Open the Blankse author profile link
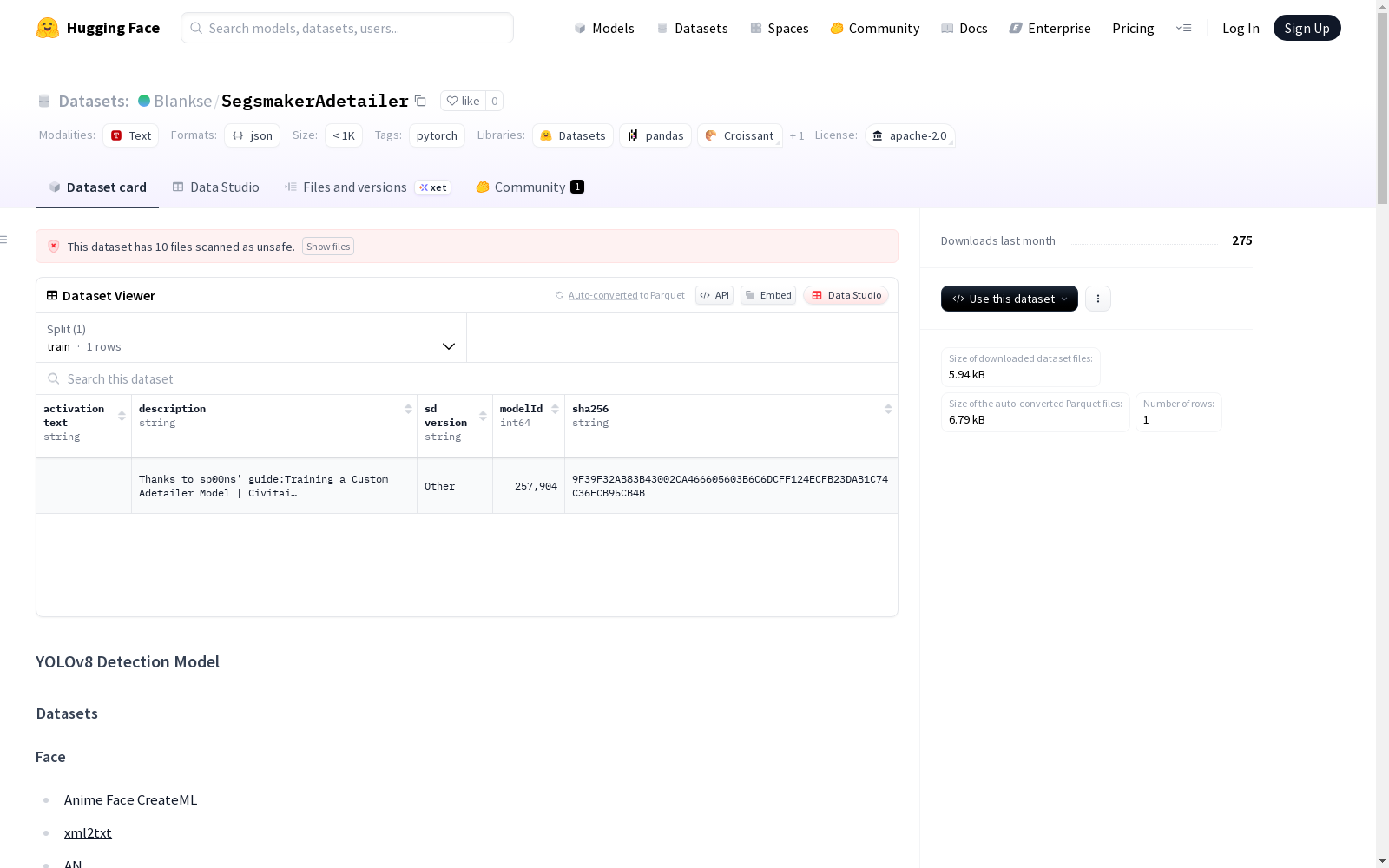1389x868 pixels. 183,101
